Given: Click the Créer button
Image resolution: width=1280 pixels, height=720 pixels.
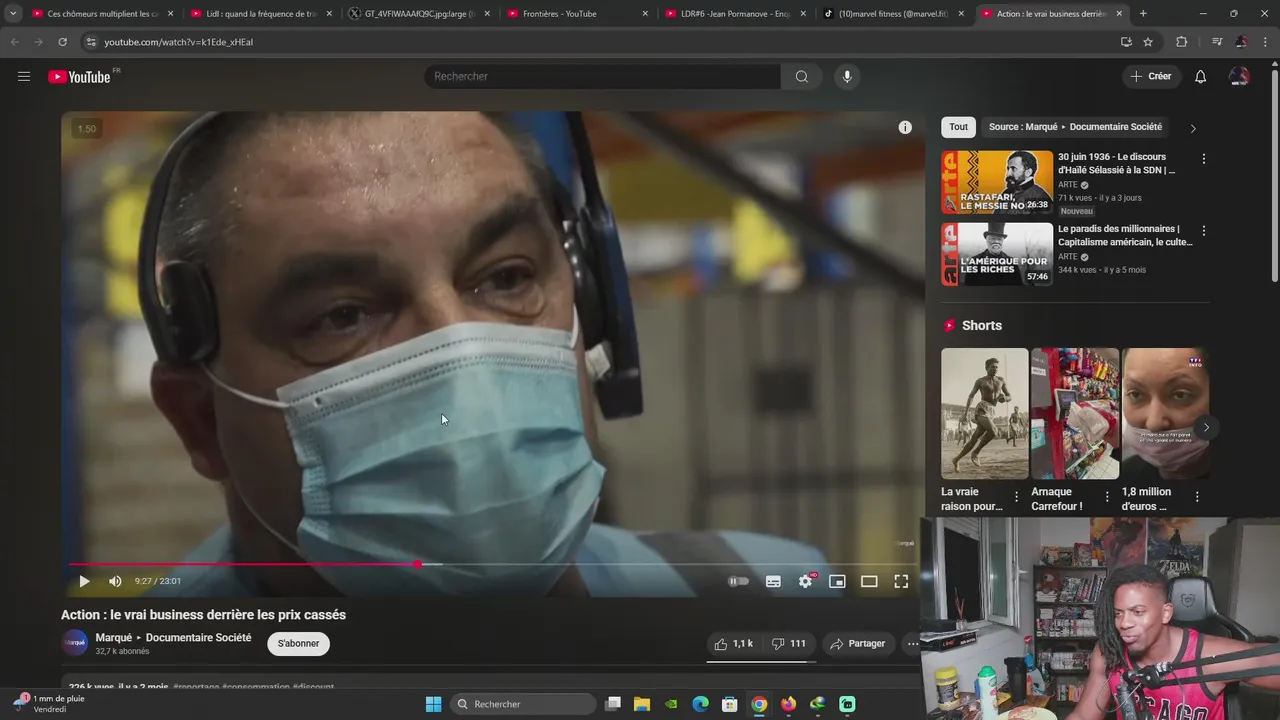Looking at the screenshot, I should [x=1150, y=76].
